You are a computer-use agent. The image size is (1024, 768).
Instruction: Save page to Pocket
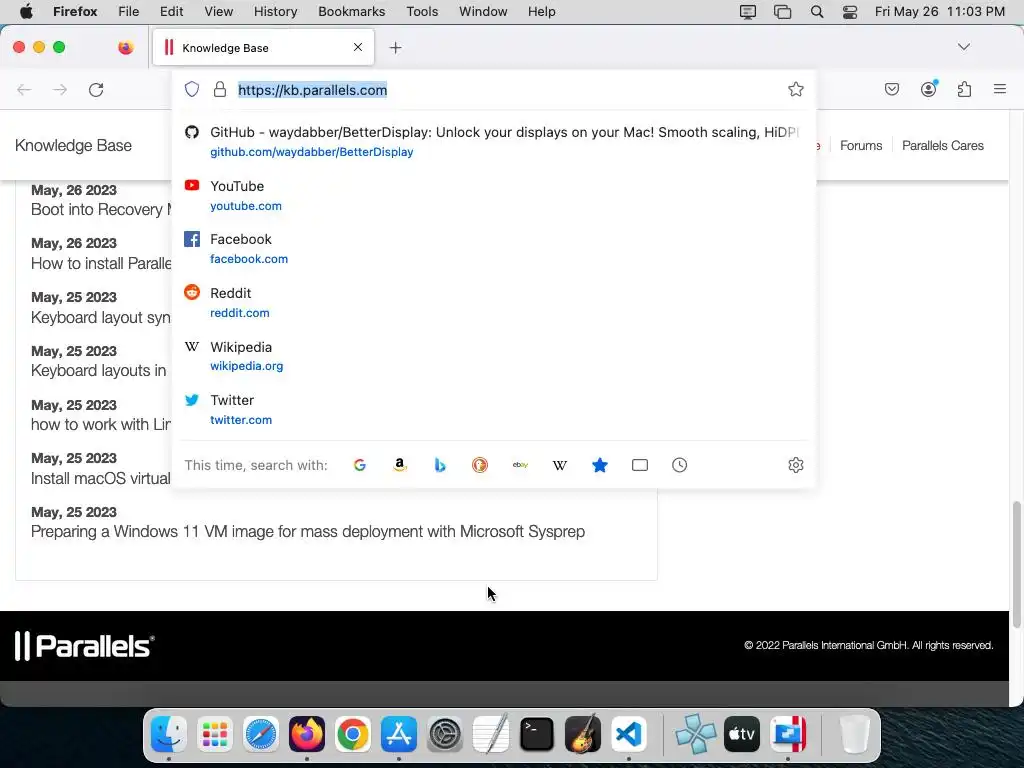click(x=891, y=89)
